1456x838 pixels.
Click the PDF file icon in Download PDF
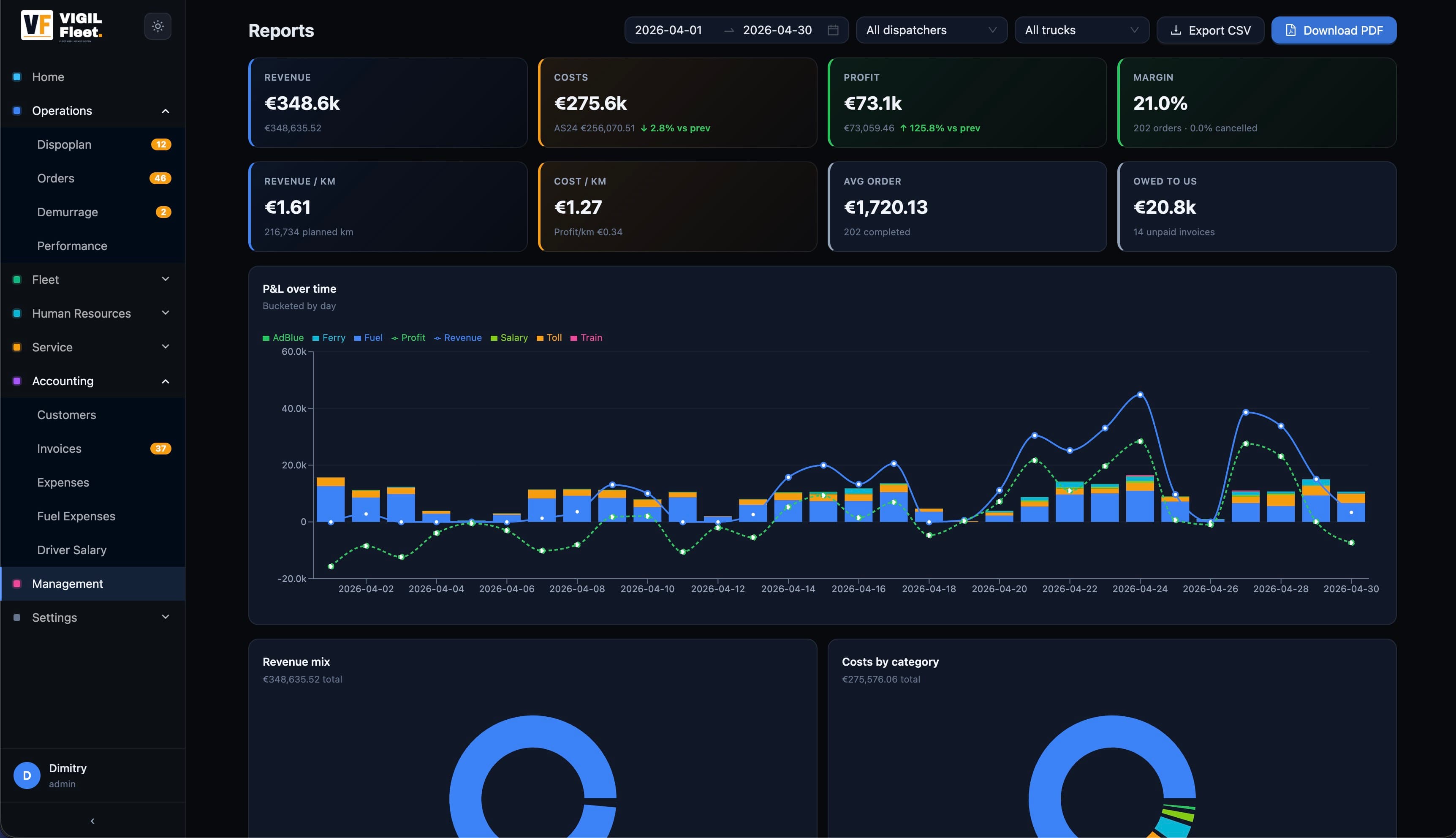pos(1290,30)
